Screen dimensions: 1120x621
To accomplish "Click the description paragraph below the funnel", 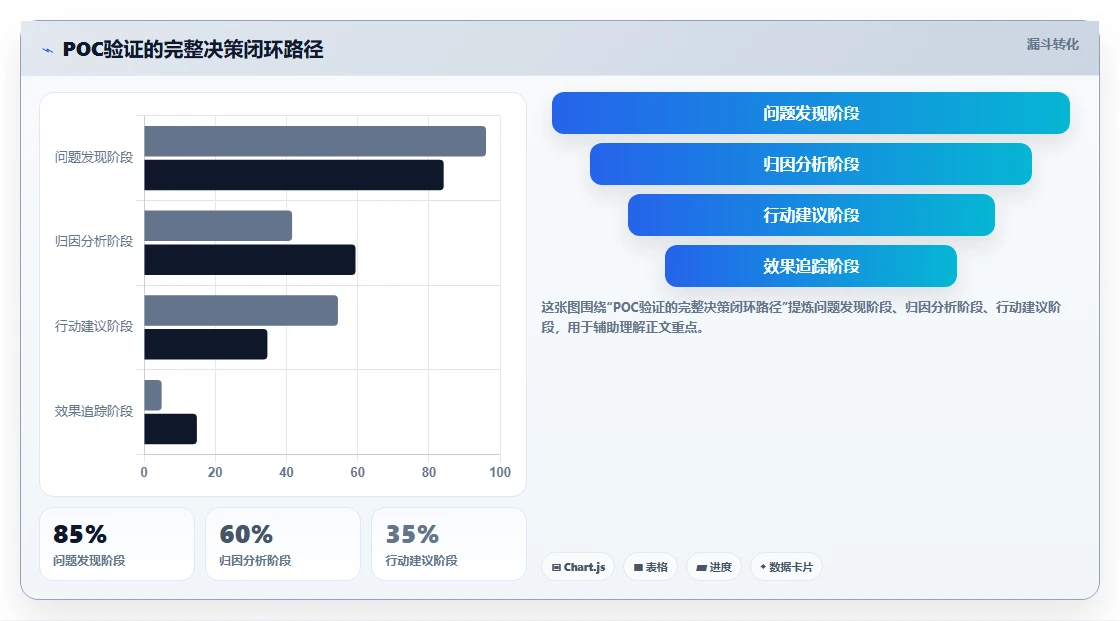I will point(801,317).
